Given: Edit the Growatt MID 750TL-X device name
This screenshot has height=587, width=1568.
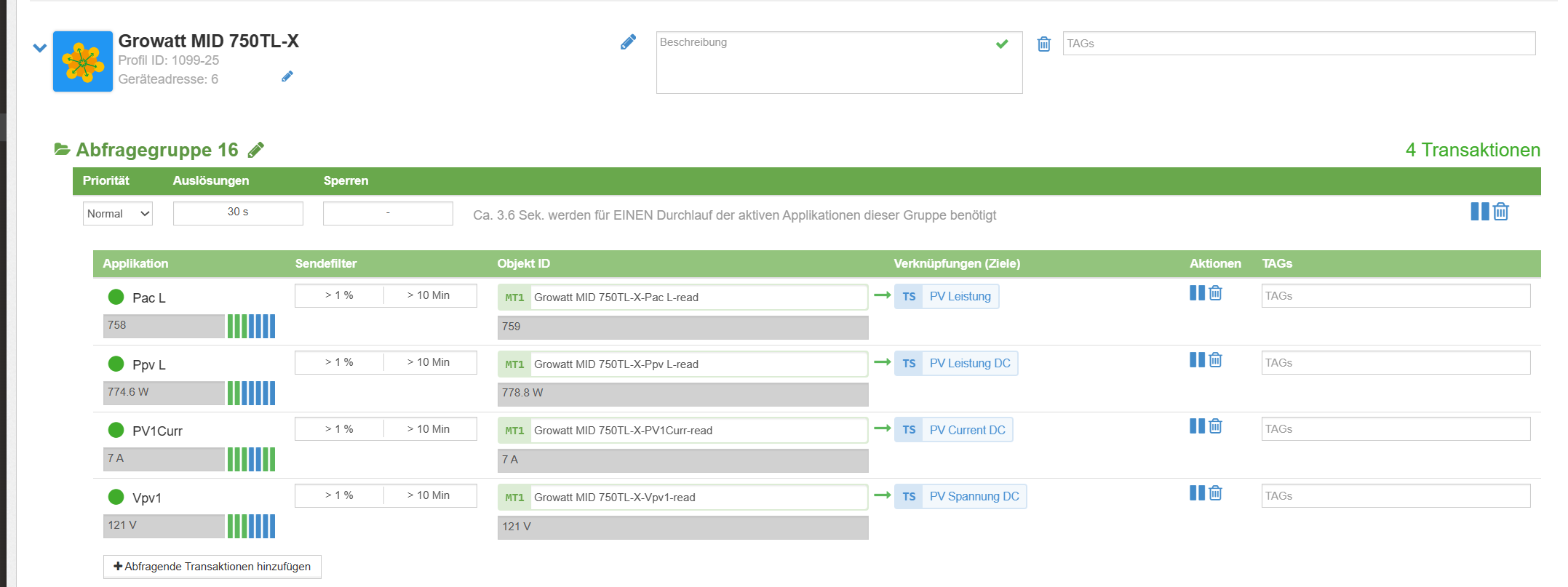Looking at the screenshot, I should pyautogui.click(x=628, y=42).
